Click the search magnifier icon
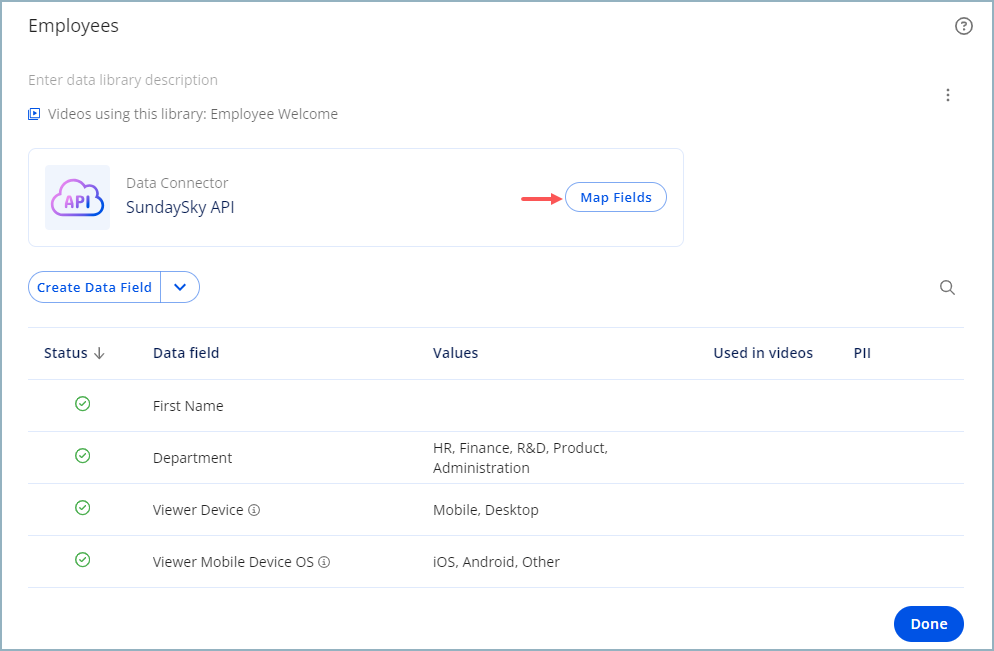Screen dimensions: 994x651 point(947,288)
